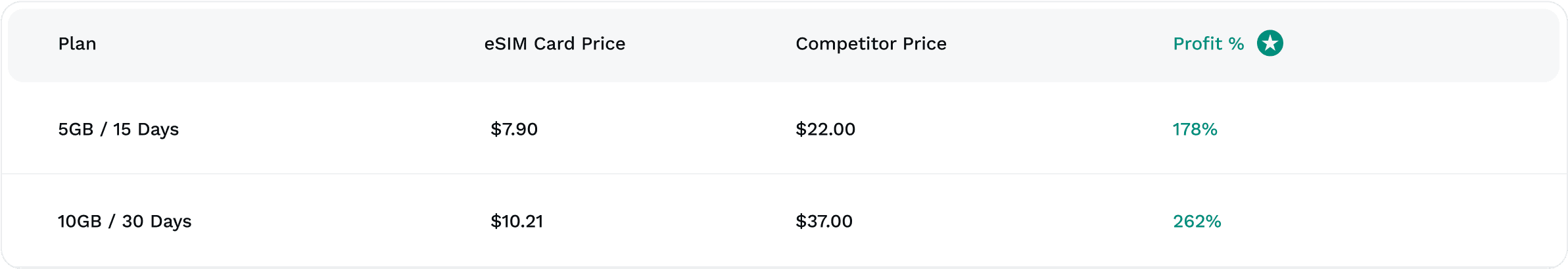Click the green star icon beside Profit %
The height and width of the screenshot is (269, 1568).
(1270, 43)
